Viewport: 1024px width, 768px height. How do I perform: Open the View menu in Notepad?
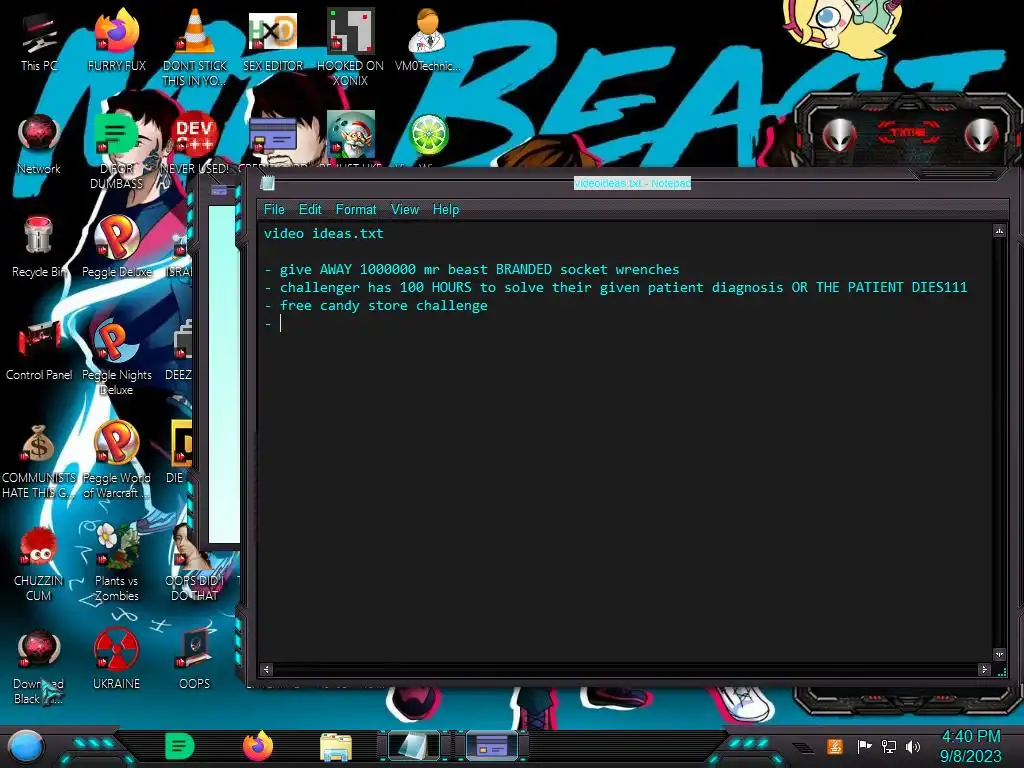[x=405, y=210]
